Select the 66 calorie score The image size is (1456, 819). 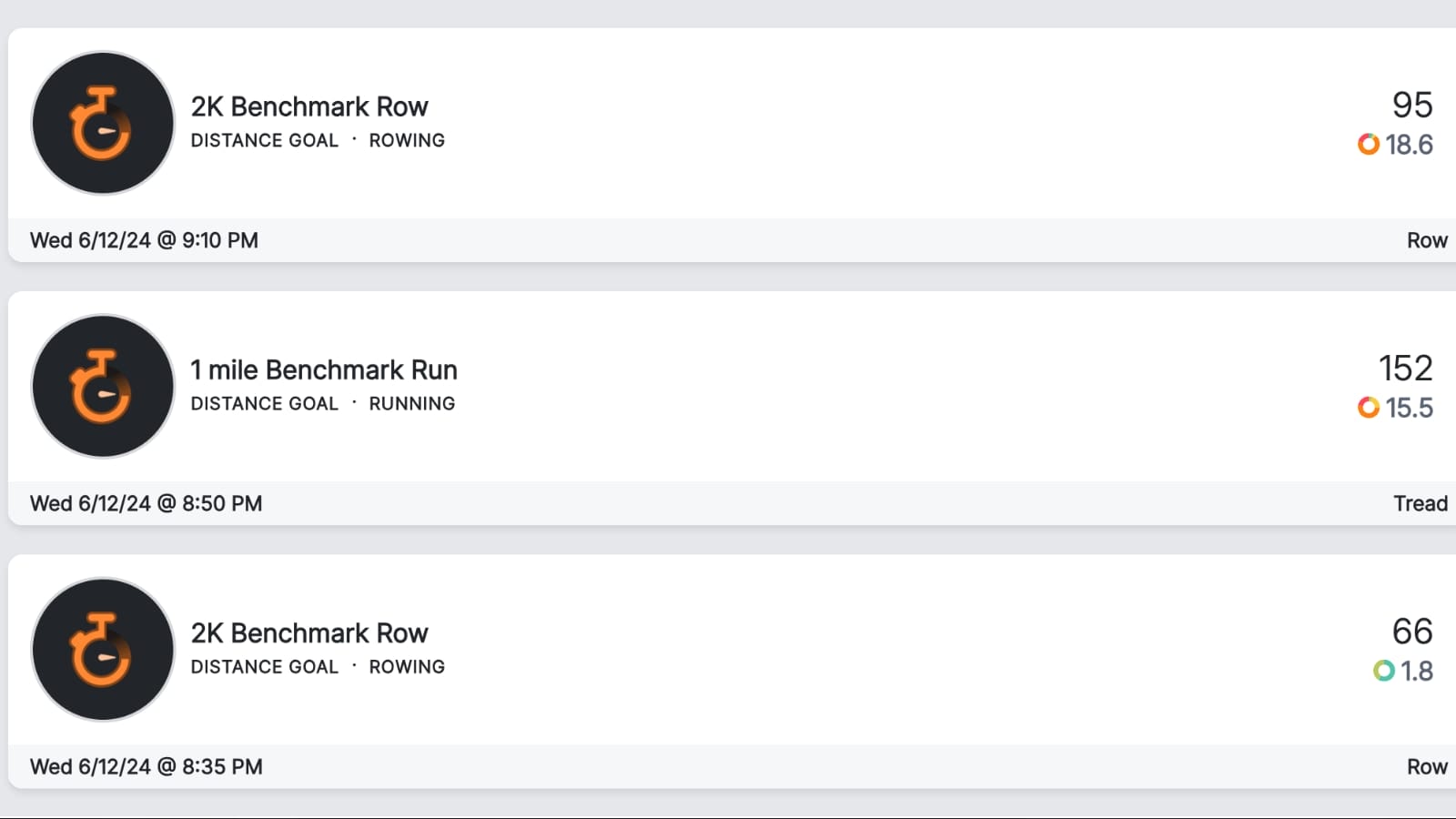(x=1412, y=631)
